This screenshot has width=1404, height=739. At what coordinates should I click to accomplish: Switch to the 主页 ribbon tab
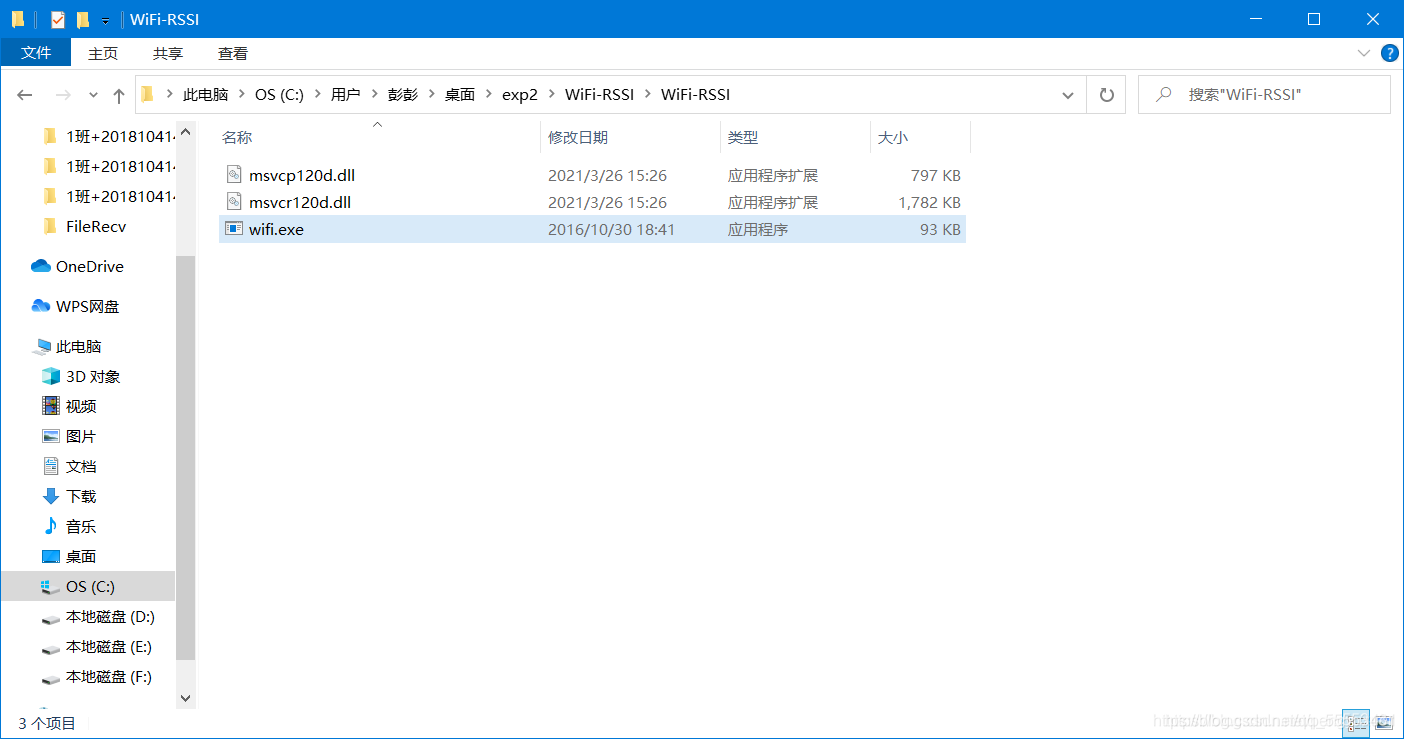pyautogui.click(x=103, y=53)
